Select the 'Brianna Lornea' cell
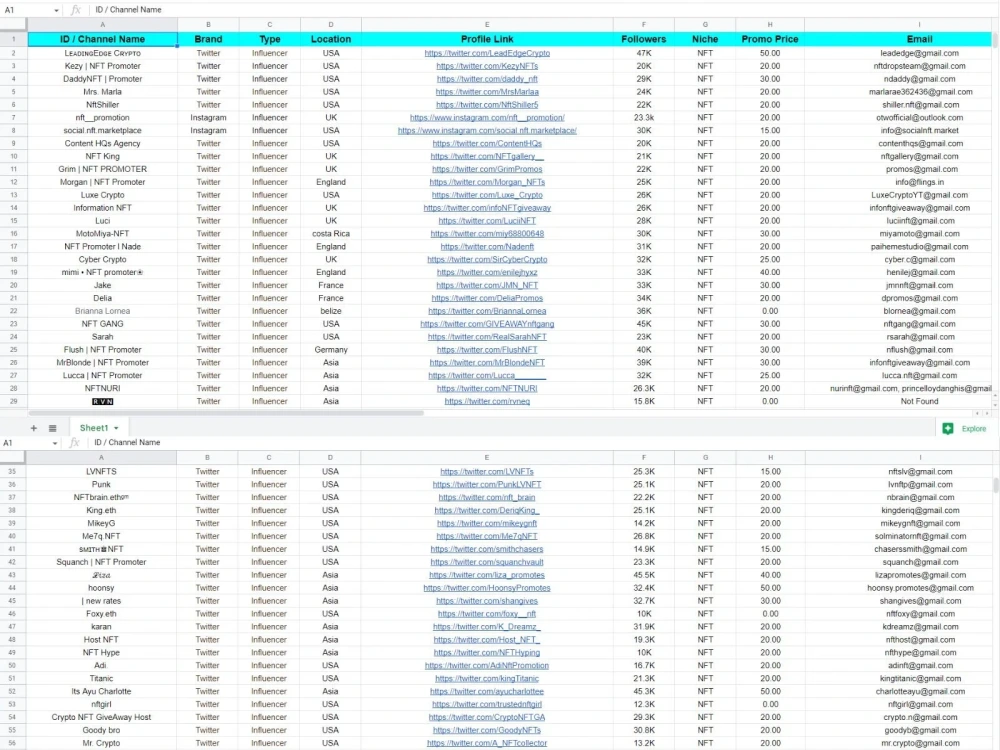1000x750 pixels. (102, 311)
